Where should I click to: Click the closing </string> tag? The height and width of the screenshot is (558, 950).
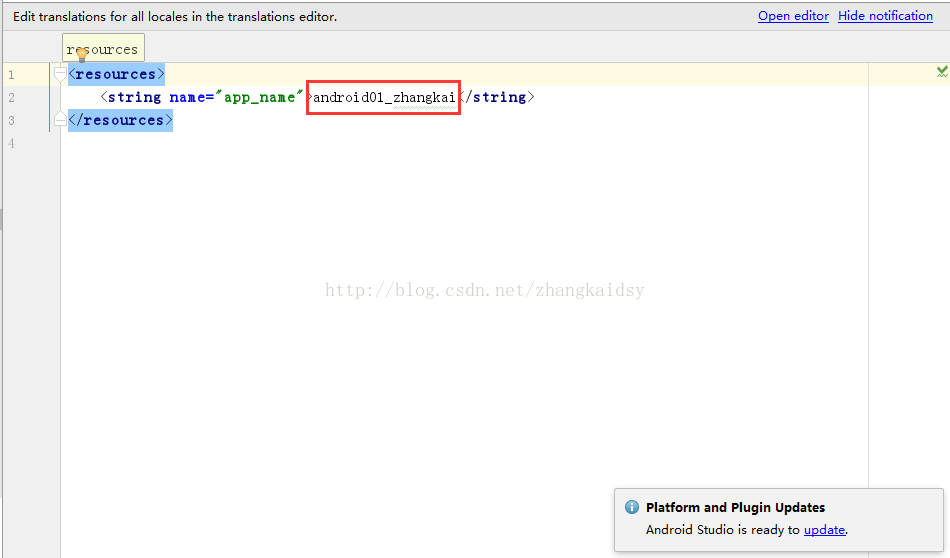tap(497, 97)
